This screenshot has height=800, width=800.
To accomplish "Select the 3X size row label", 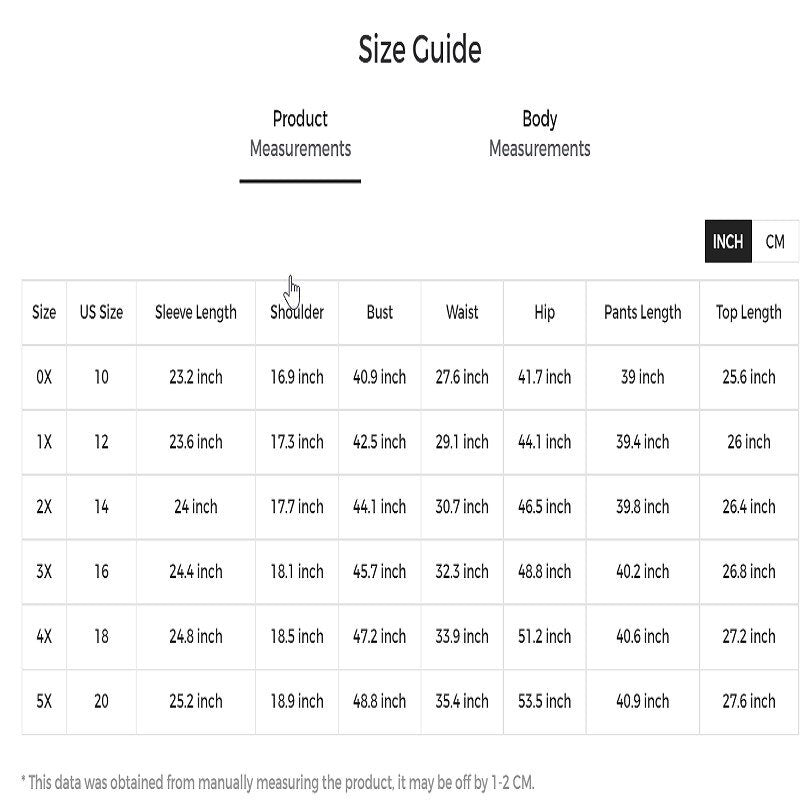I will [44, 572].
